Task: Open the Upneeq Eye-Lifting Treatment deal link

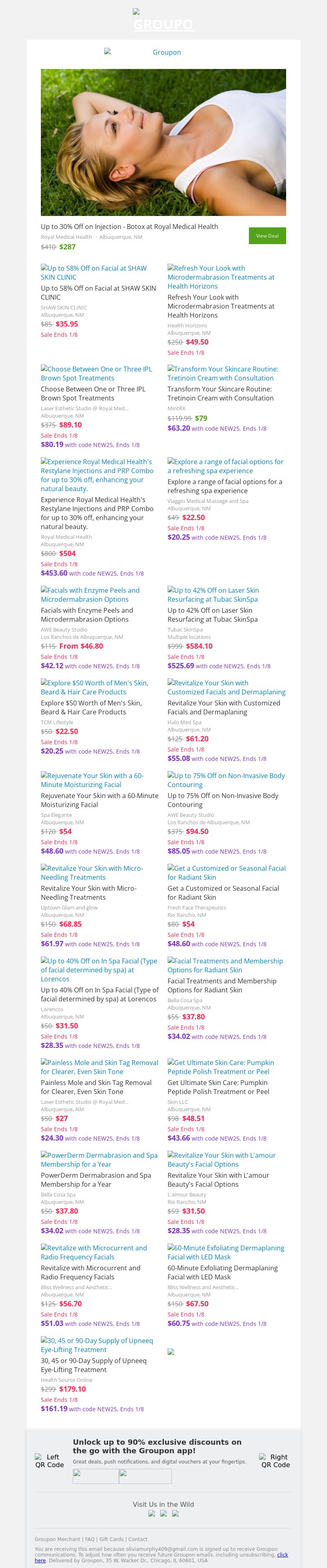Action: (96, 1345)
